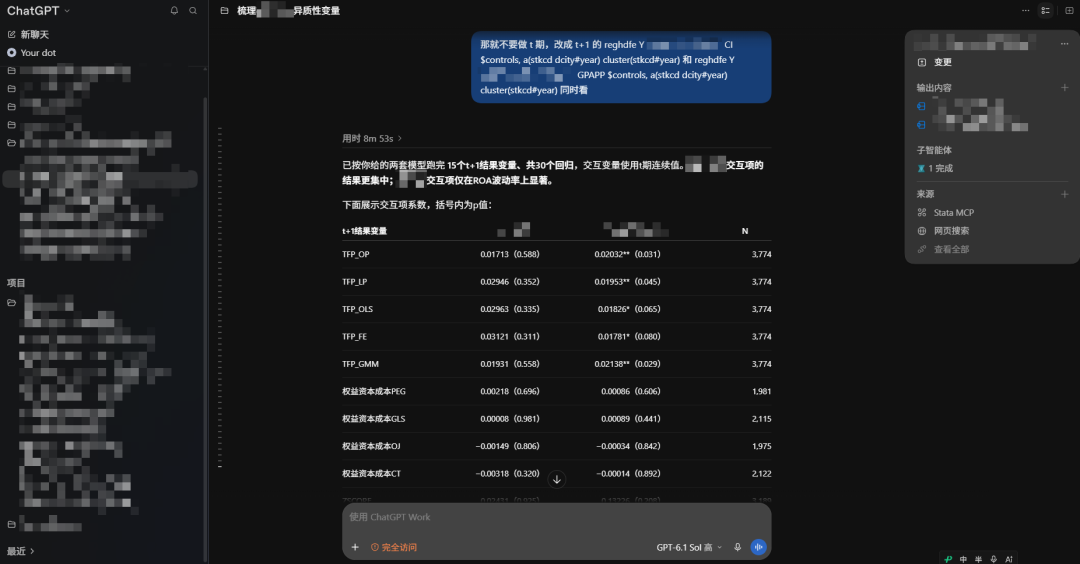Open the top bar three-dots menu

1026,10
